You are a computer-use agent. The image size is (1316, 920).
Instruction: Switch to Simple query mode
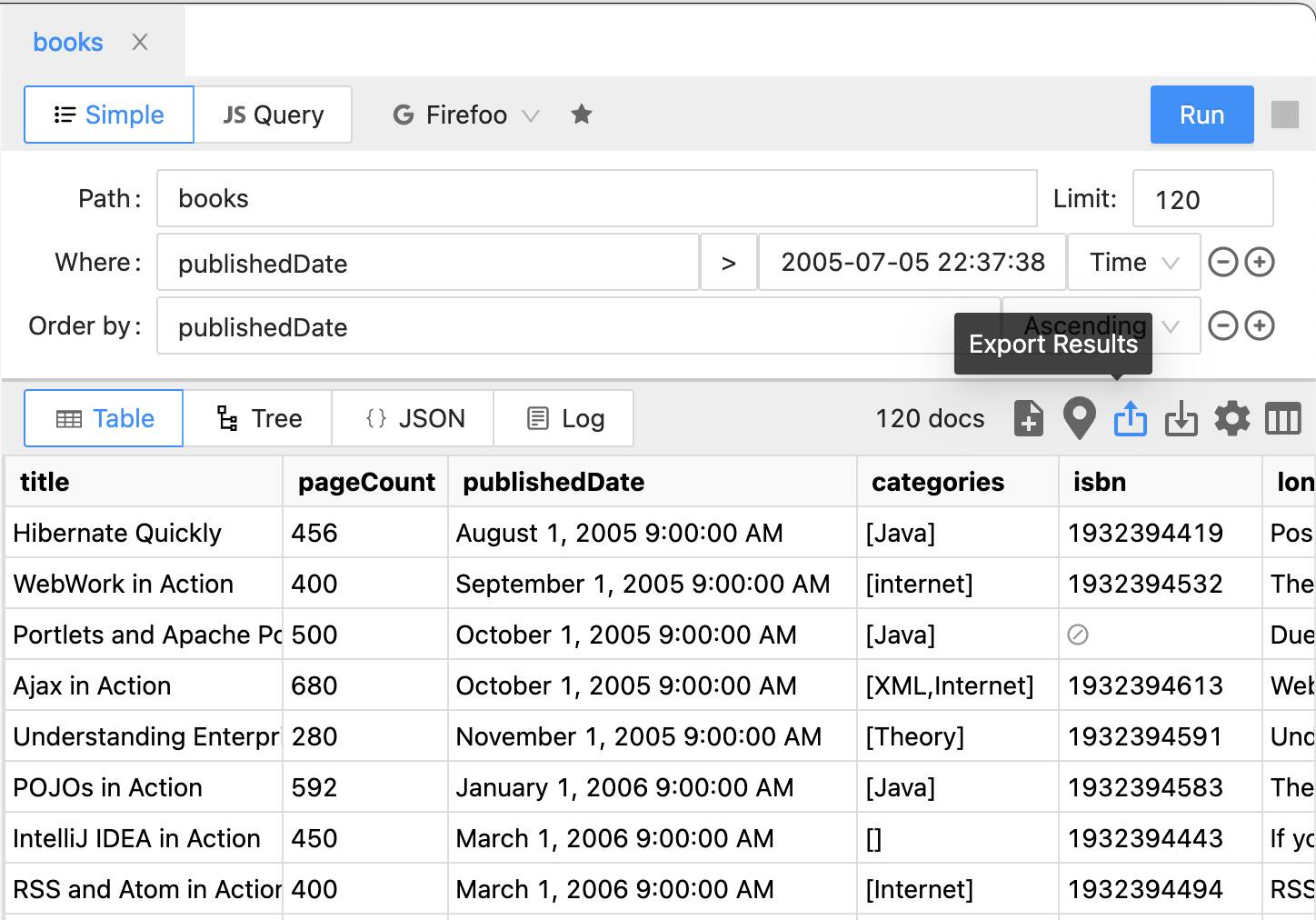pyautogui.click(x=109, y=115)
